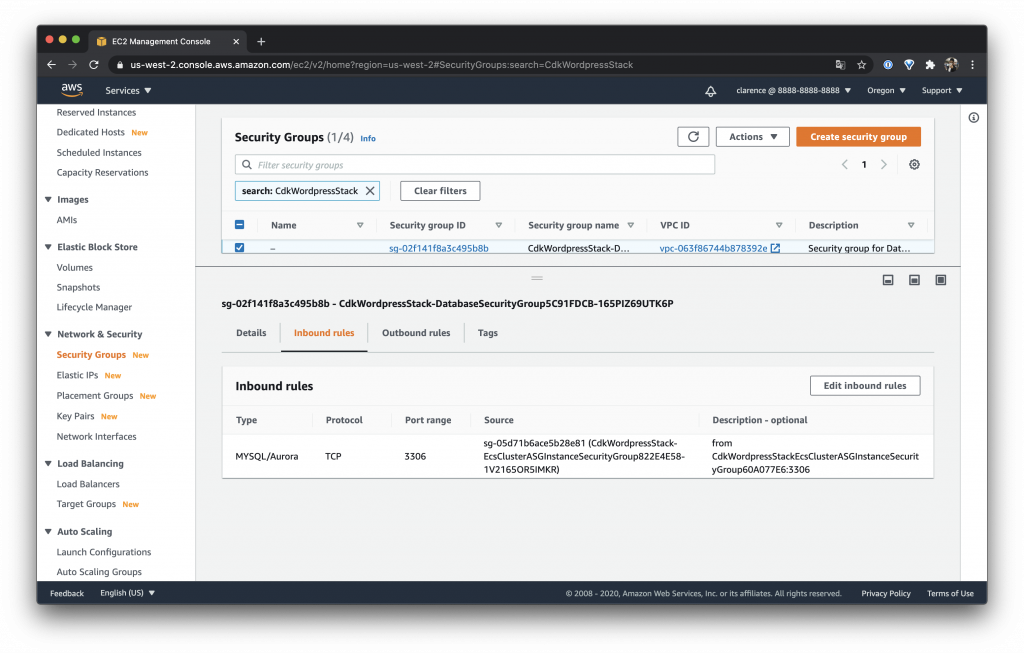This screenshot has width=1024, height=653.
Task: Collapse the Load Balancing section
Action: coord(48,463)
